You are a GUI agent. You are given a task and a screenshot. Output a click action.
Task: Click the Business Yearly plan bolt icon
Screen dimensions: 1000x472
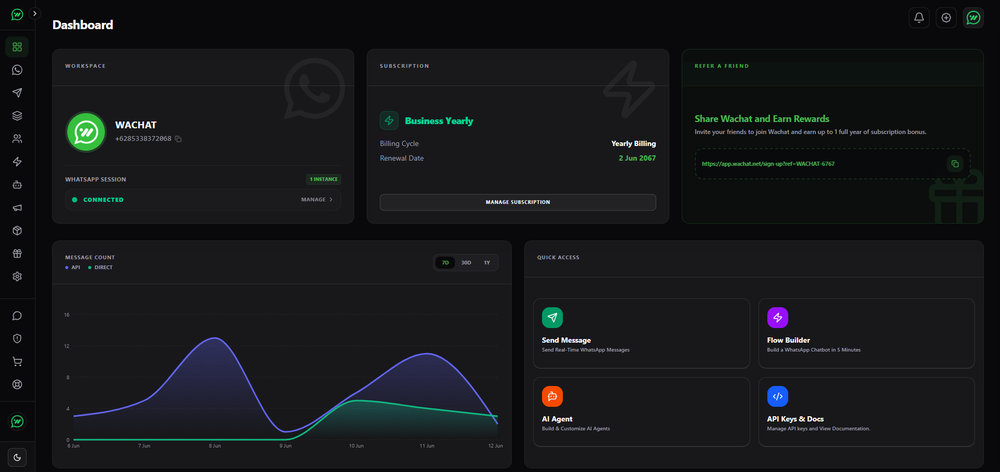(x=389, y=121)
